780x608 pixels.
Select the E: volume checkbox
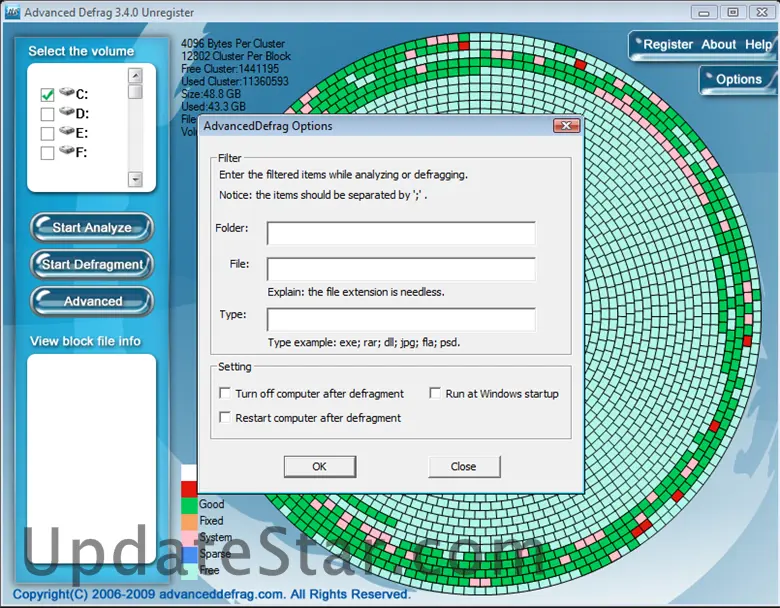tap(47, 134)
